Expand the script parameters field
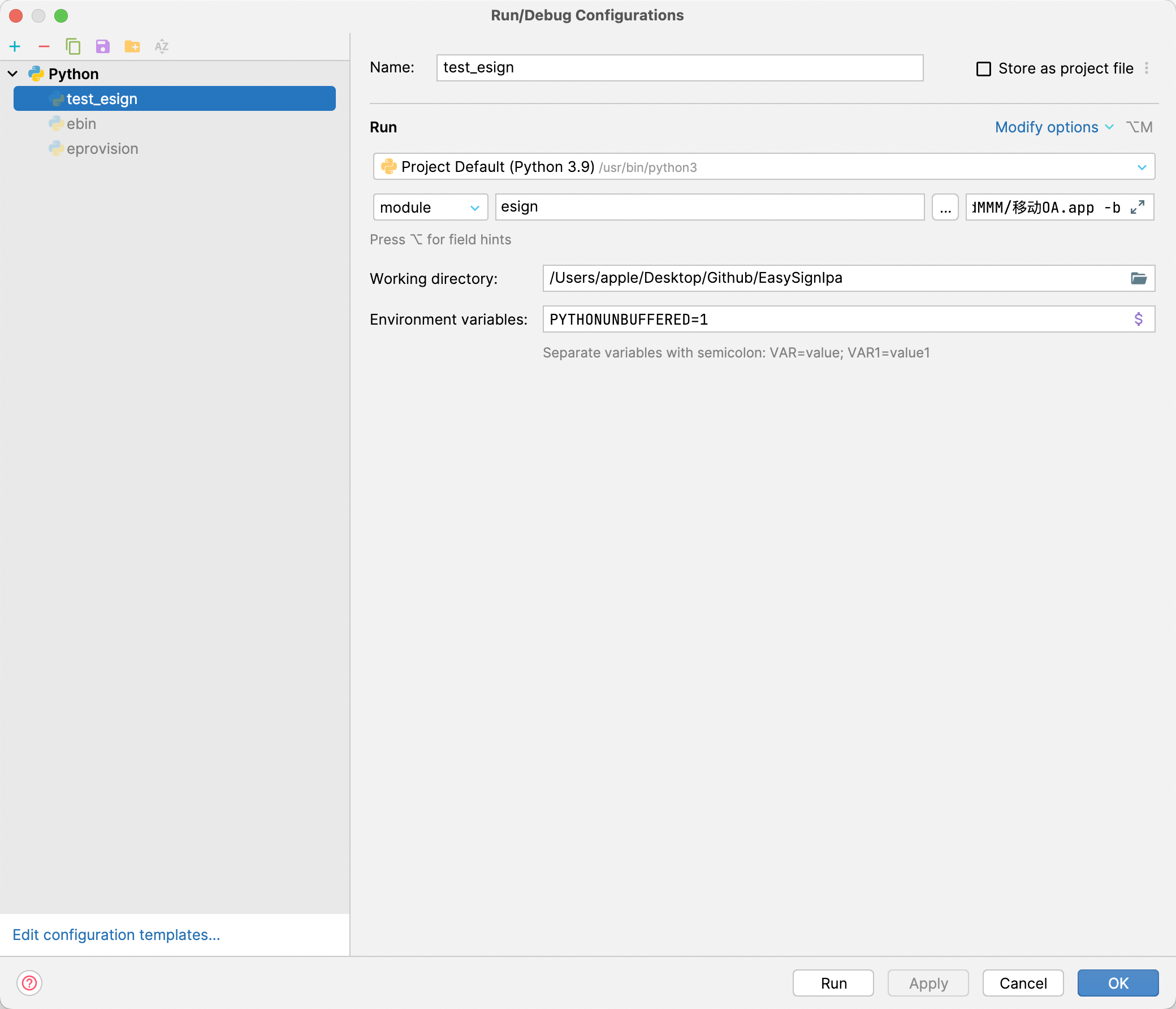The image size is (1176, 1009). point(1137,207)
